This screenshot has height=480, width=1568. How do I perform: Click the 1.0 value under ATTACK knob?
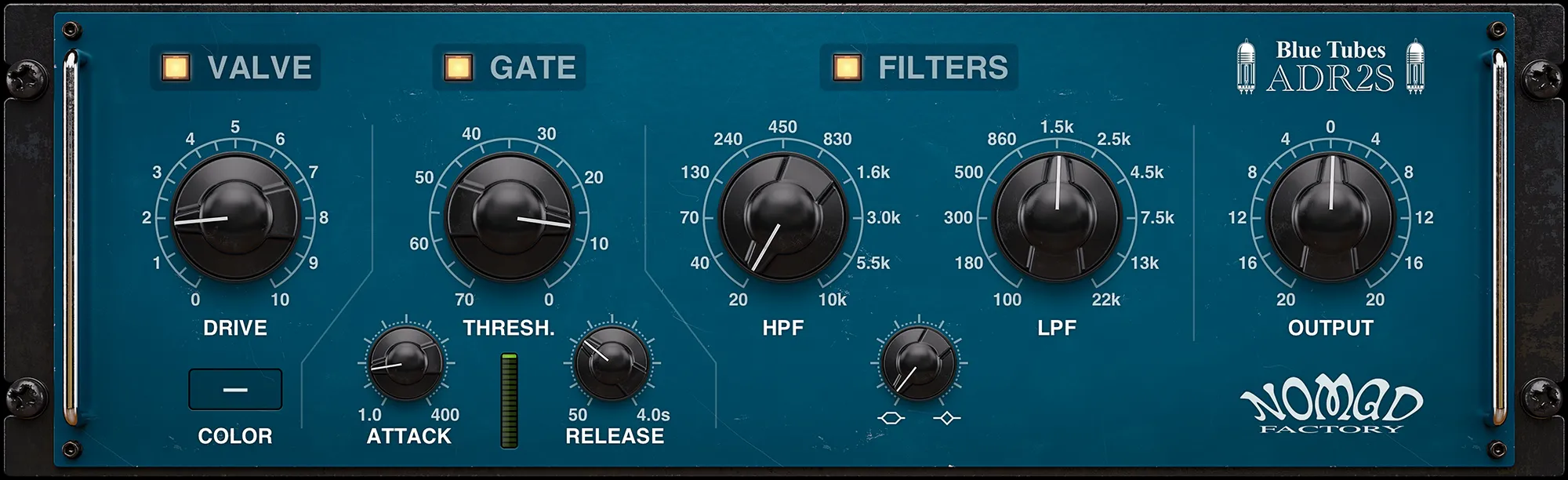coord(370,415)
